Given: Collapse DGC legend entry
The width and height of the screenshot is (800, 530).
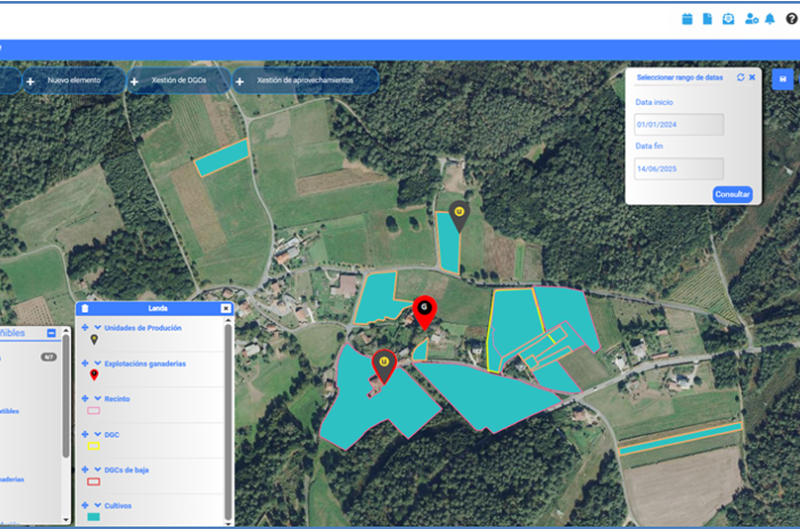Looking at the screenshot, I should pos(97,434).
